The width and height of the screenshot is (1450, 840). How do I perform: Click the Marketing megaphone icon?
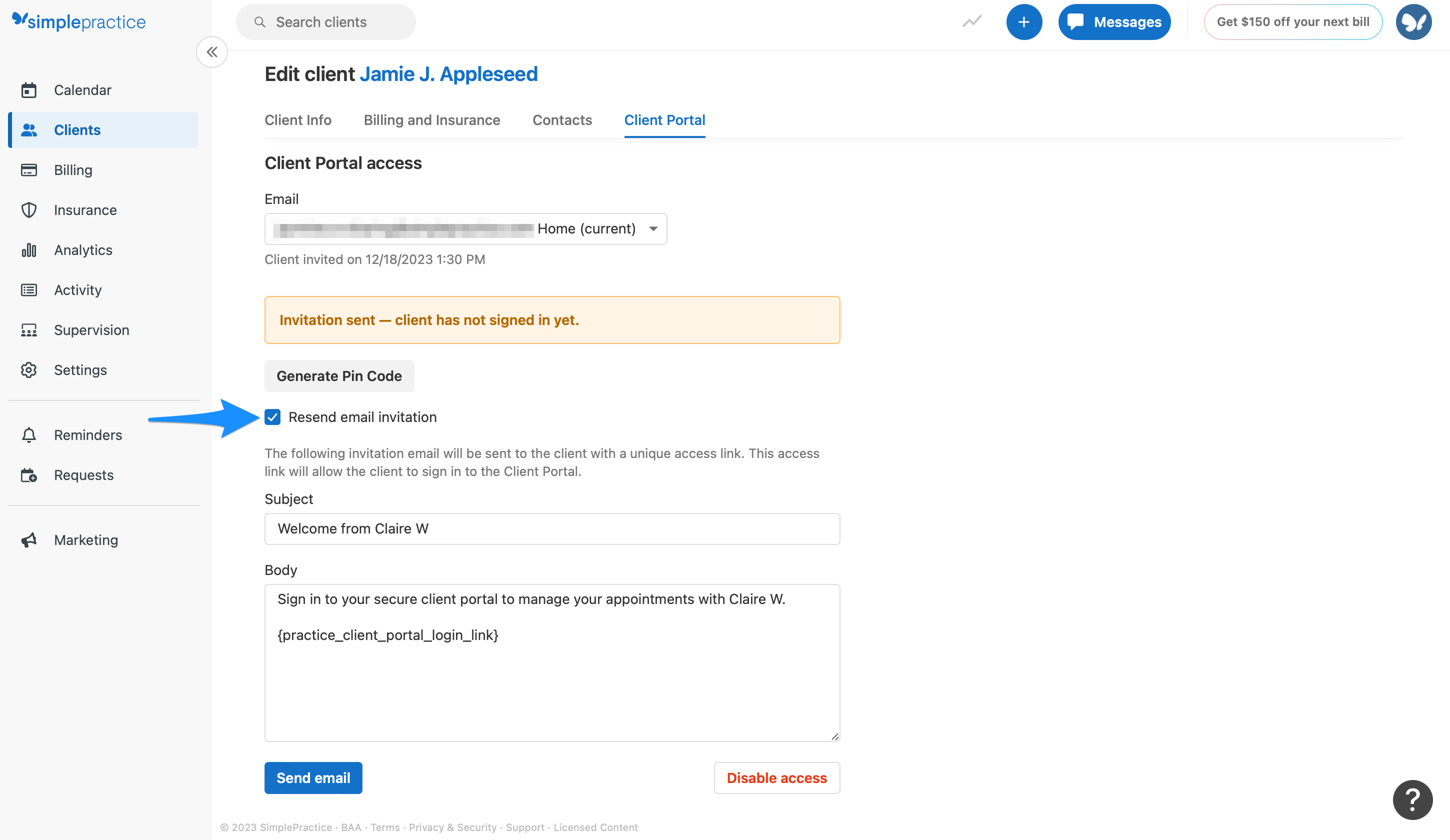[29, 540]
